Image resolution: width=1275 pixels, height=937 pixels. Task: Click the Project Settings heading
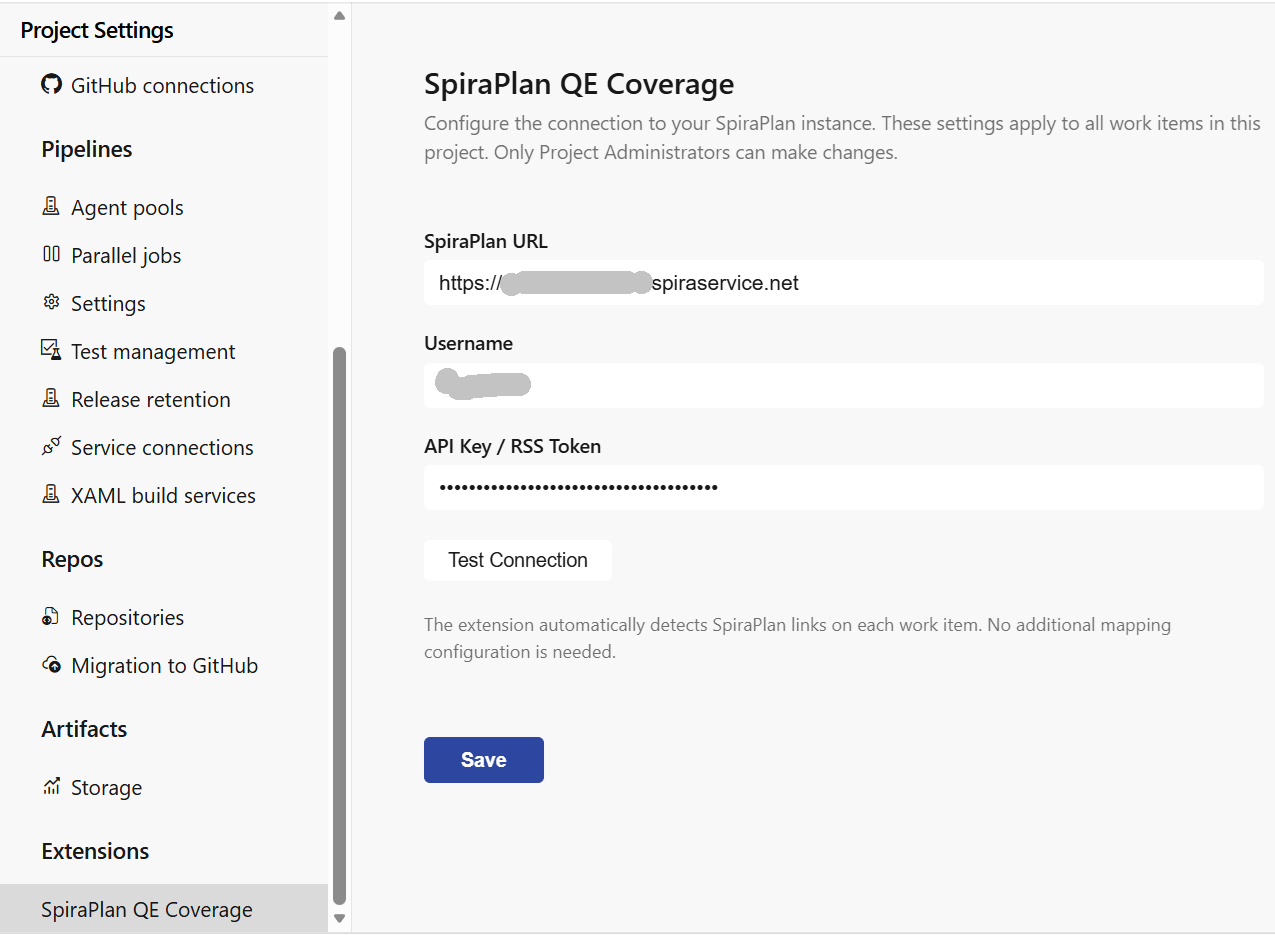pos(97,30)
